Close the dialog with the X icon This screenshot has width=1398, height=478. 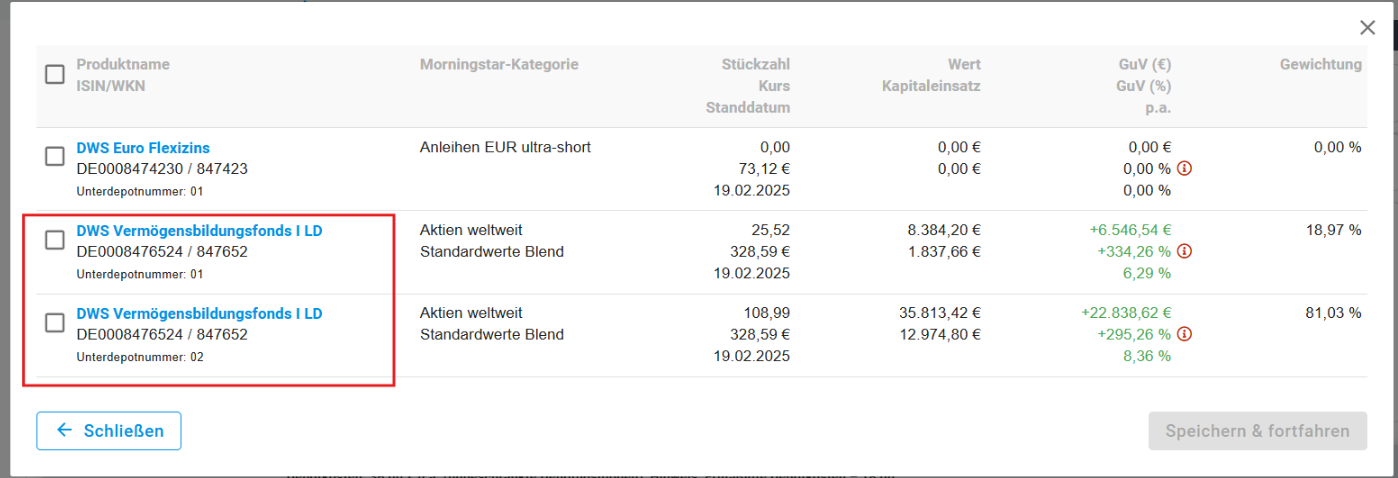1367,28
